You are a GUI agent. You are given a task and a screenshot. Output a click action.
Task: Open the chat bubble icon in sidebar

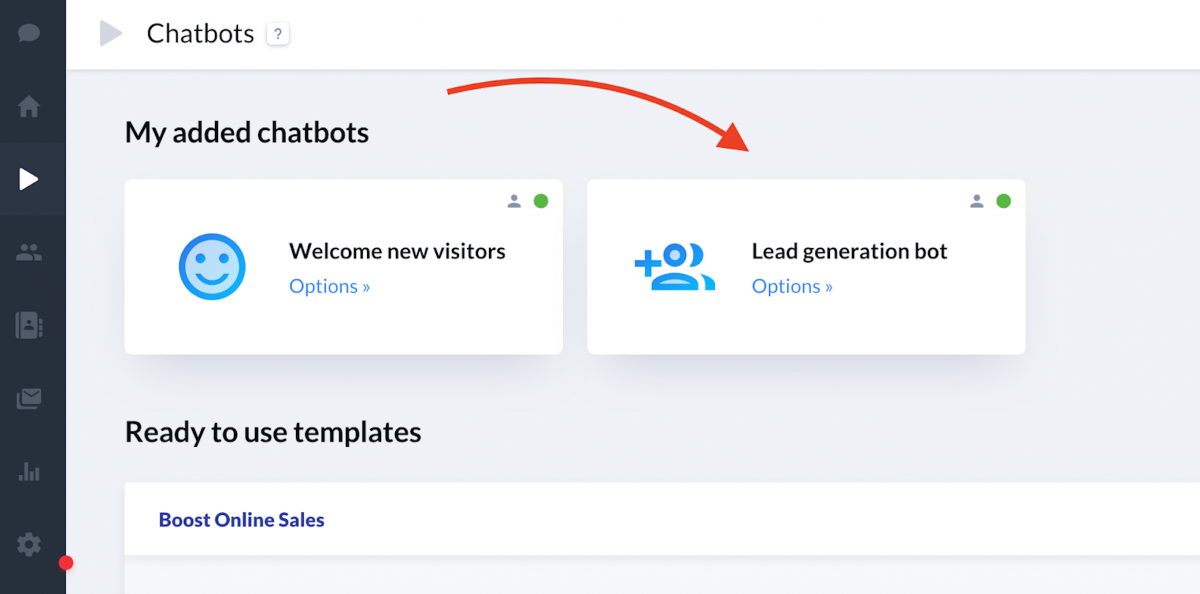click(29, 33)
